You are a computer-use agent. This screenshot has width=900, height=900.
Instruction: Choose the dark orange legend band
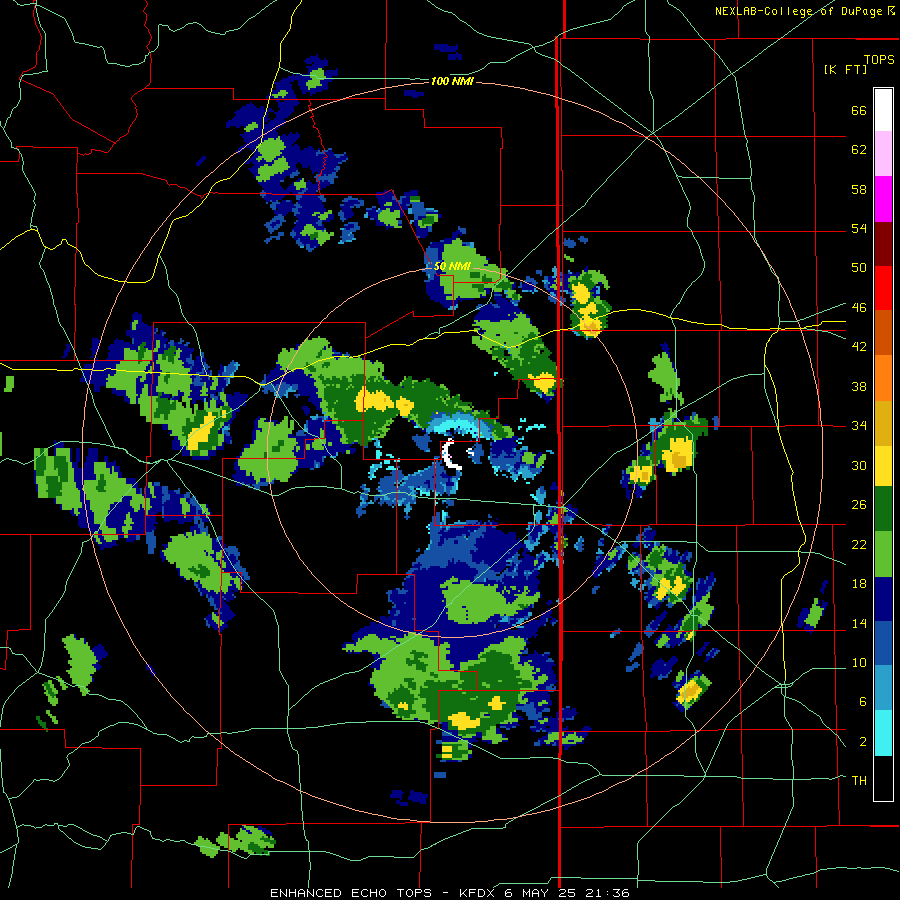click(883, 333)
